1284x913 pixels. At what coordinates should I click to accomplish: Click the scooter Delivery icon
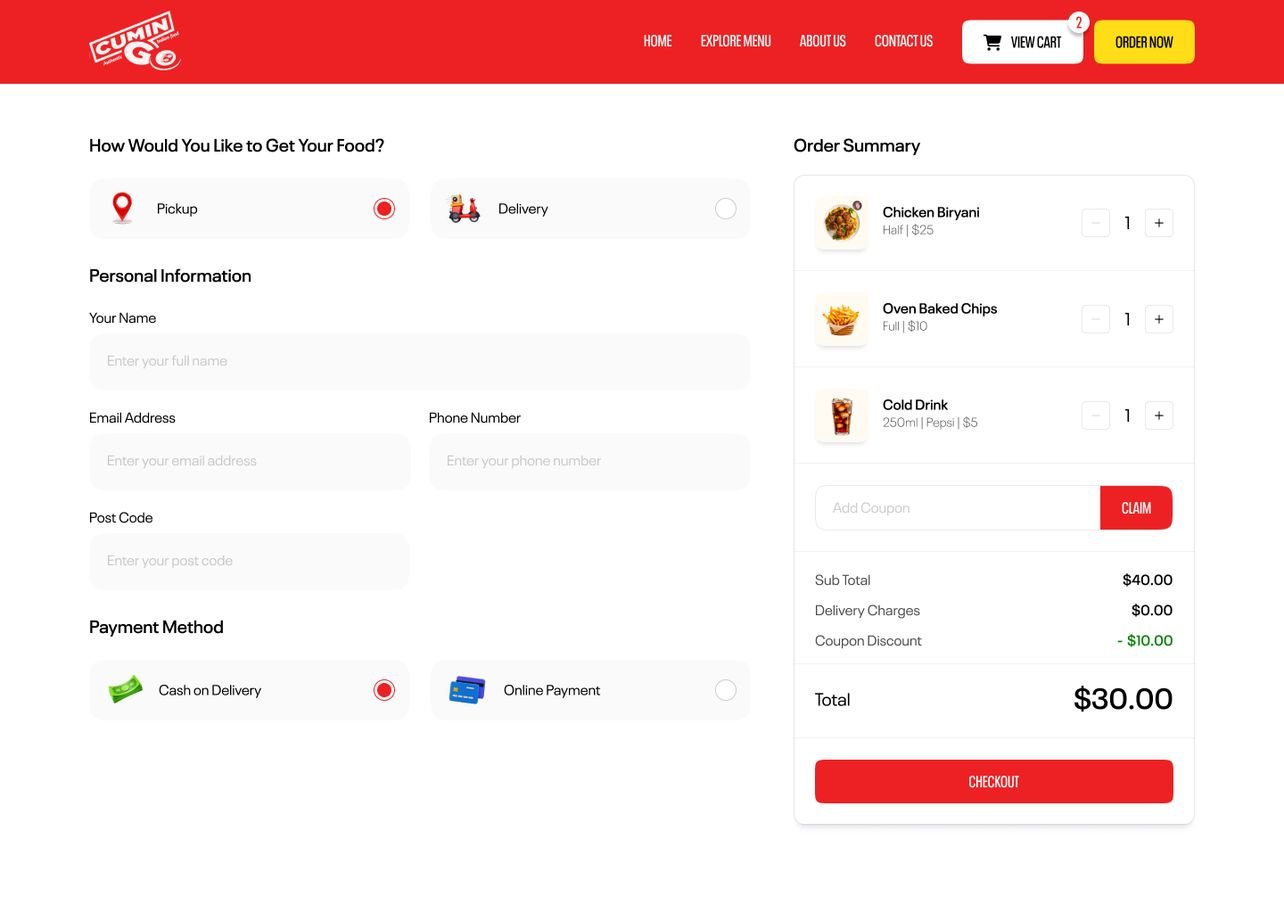464,208
